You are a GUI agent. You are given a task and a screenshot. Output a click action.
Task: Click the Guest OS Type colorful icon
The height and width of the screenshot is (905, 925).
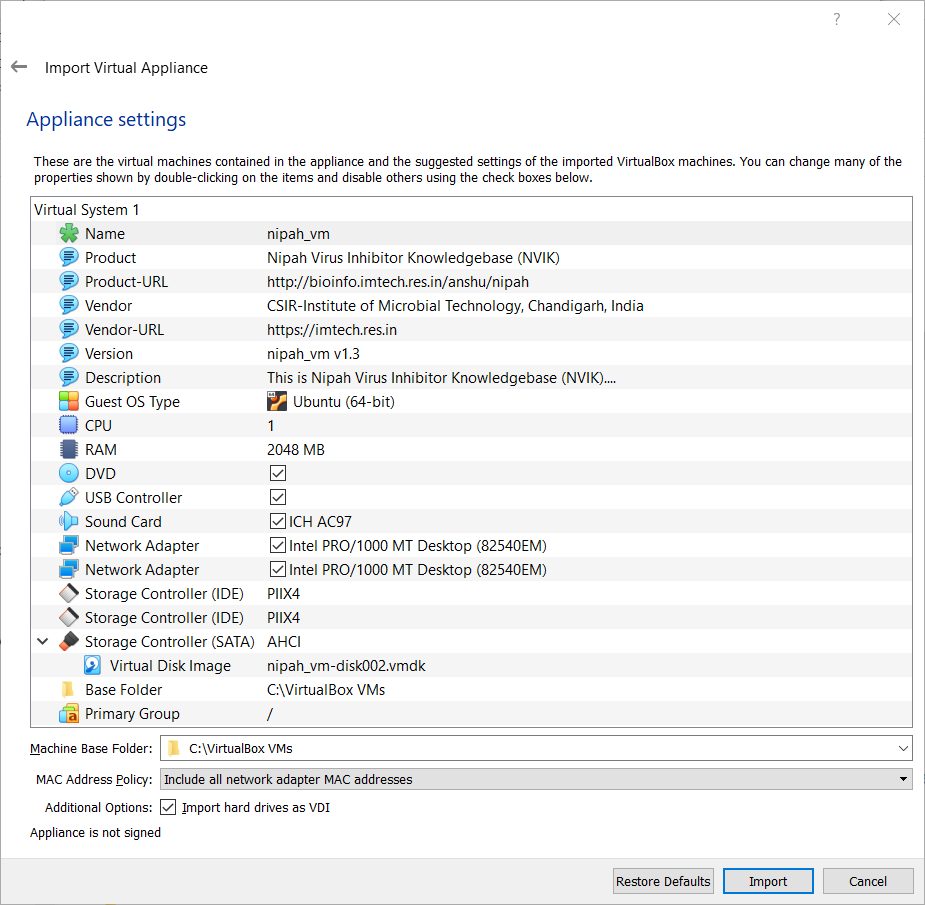(69, 402)
